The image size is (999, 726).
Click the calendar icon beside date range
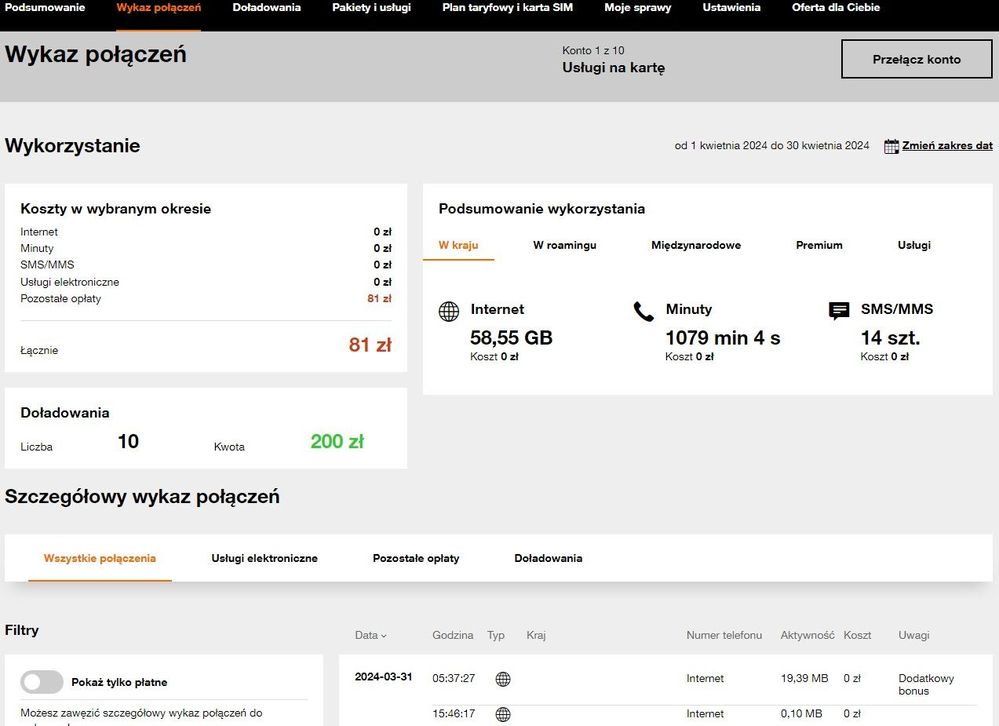(891, 146)
